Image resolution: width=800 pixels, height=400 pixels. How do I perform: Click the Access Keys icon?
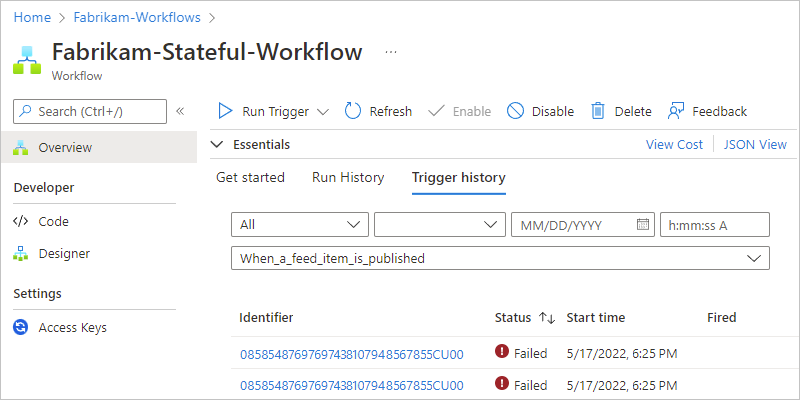(x=20, y=328)
